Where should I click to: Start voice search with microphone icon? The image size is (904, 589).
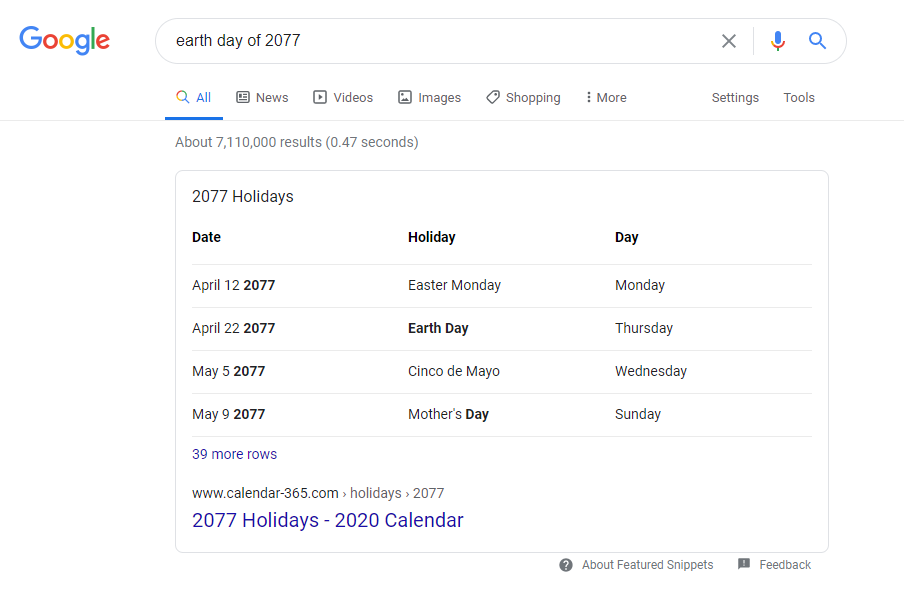pyautogui.click(x=778, y=41)
